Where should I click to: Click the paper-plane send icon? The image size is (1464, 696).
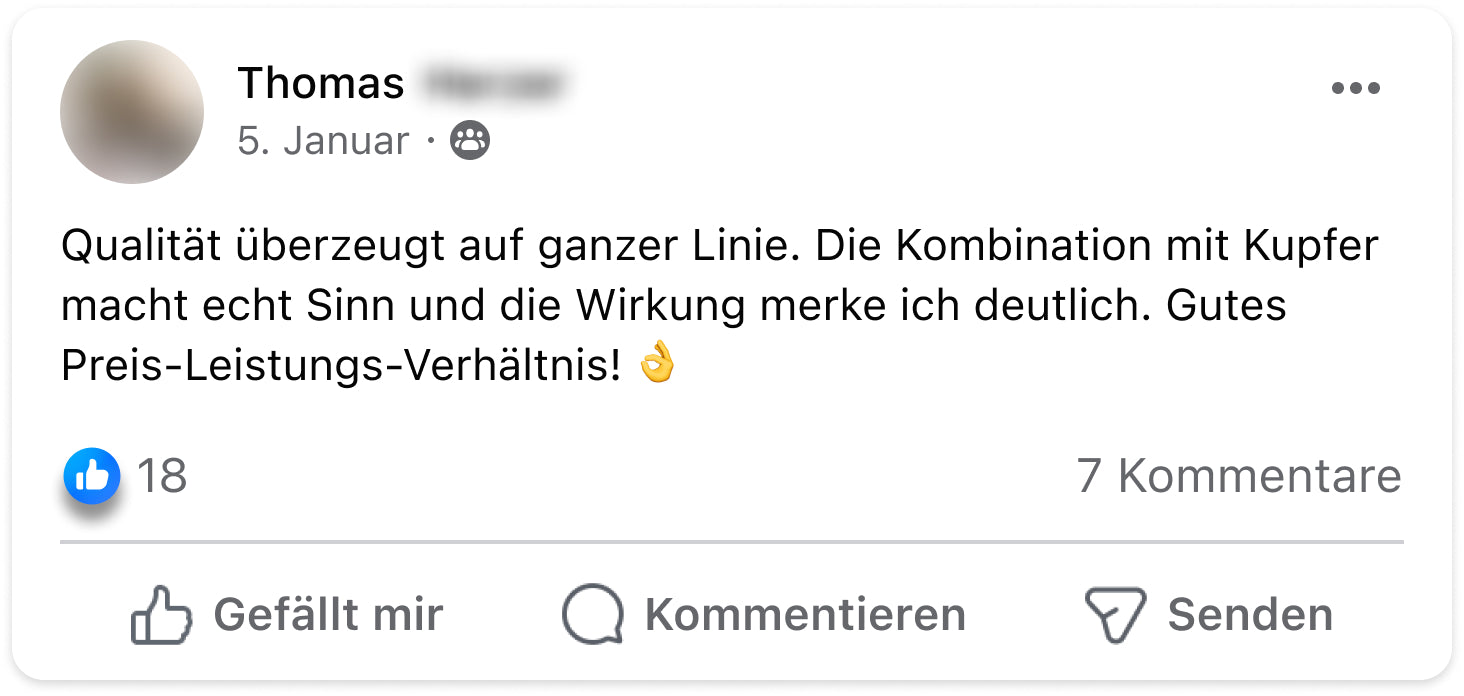1114,614
